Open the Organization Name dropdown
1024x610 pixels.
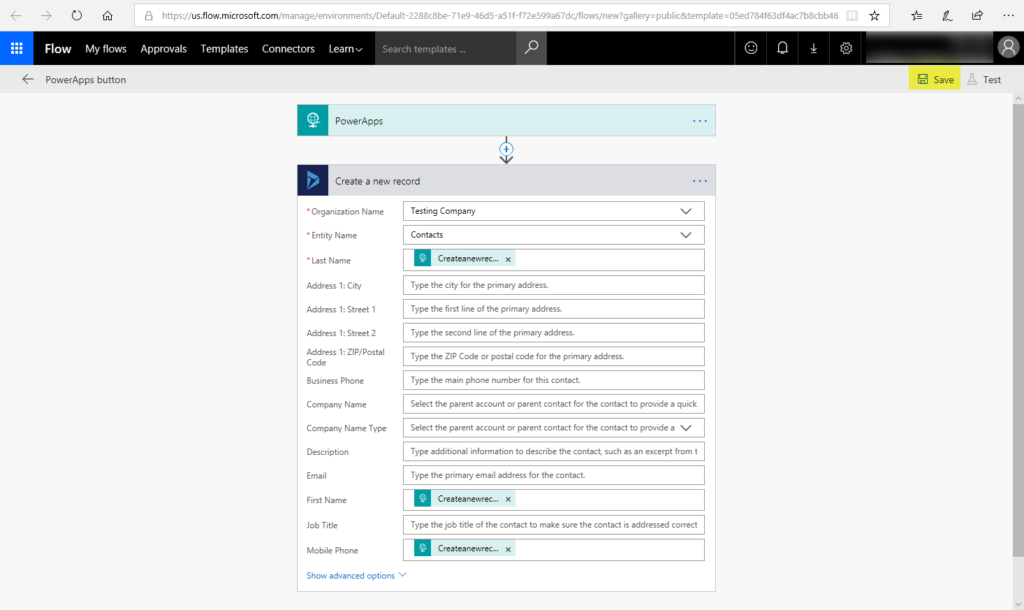(x=687, y=211)
